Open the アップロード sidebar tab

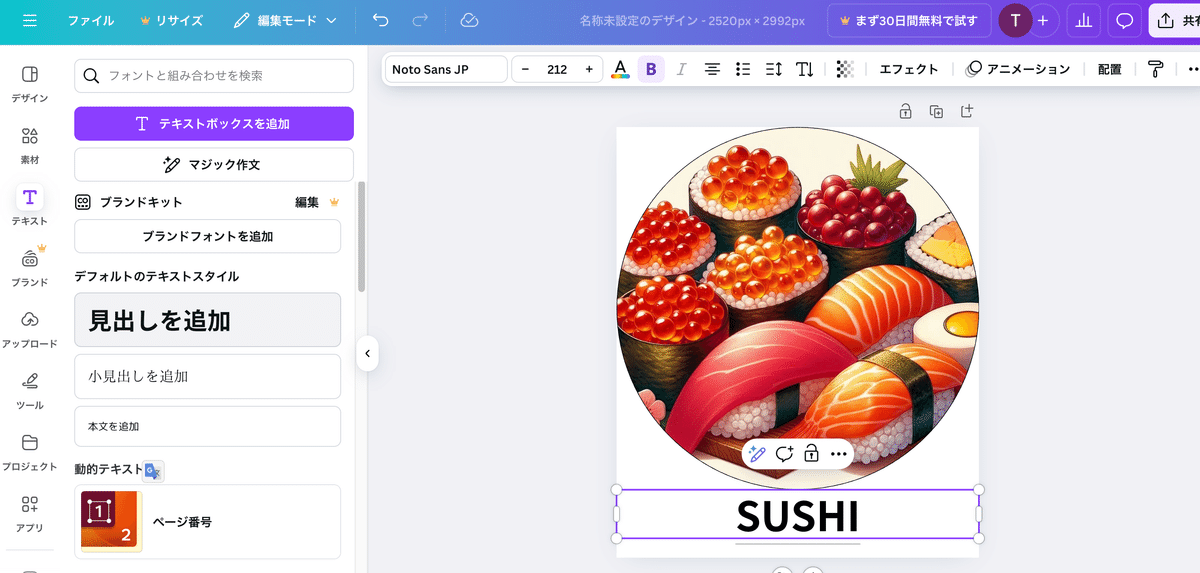[x=30, y=330]
